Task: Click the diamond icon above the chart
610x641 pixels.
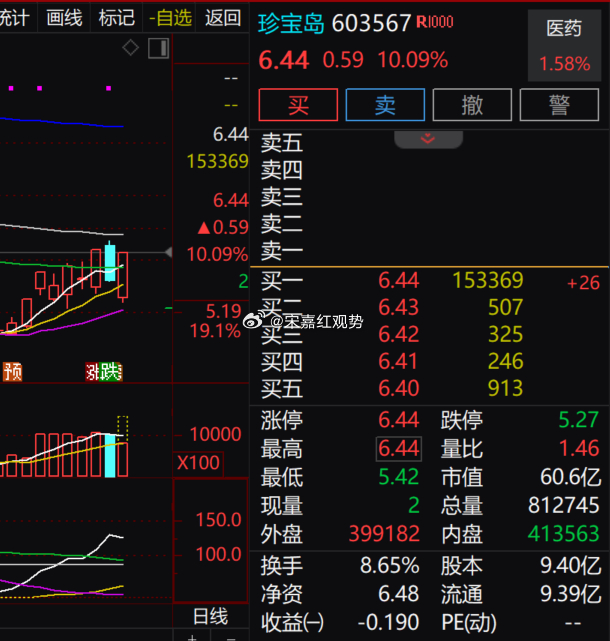Action: [x=131, y=48]
